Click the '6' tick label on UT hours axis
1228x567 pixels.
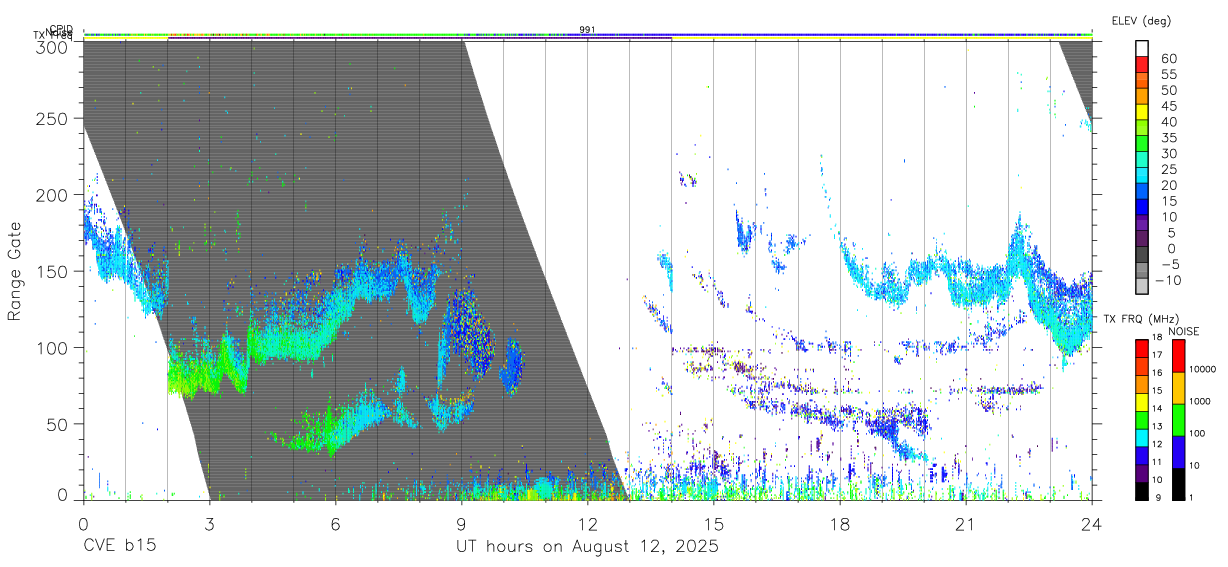335,524
